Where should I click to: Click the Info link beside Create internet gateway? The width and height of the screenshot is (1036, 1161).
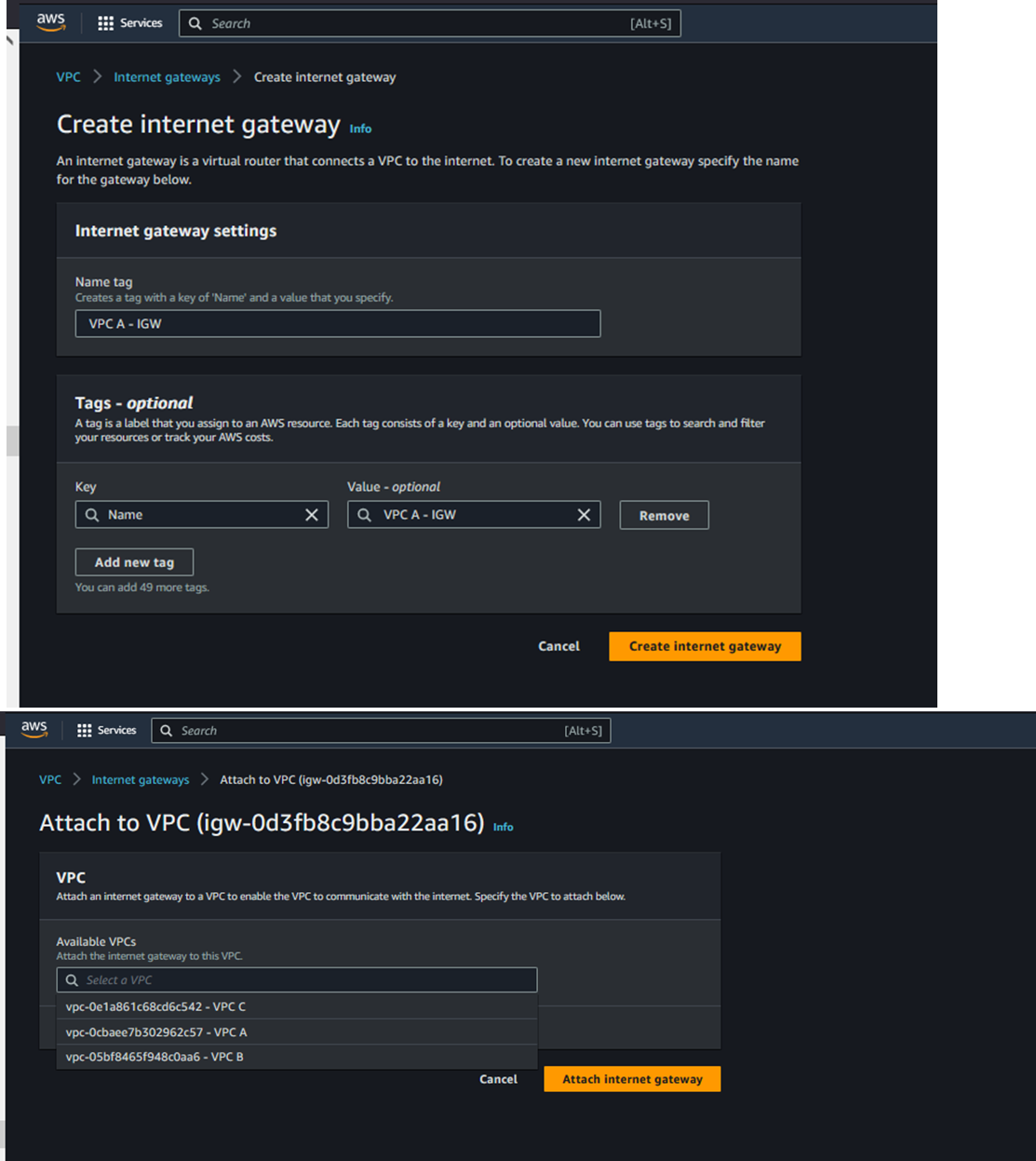[x=360, y=129]
